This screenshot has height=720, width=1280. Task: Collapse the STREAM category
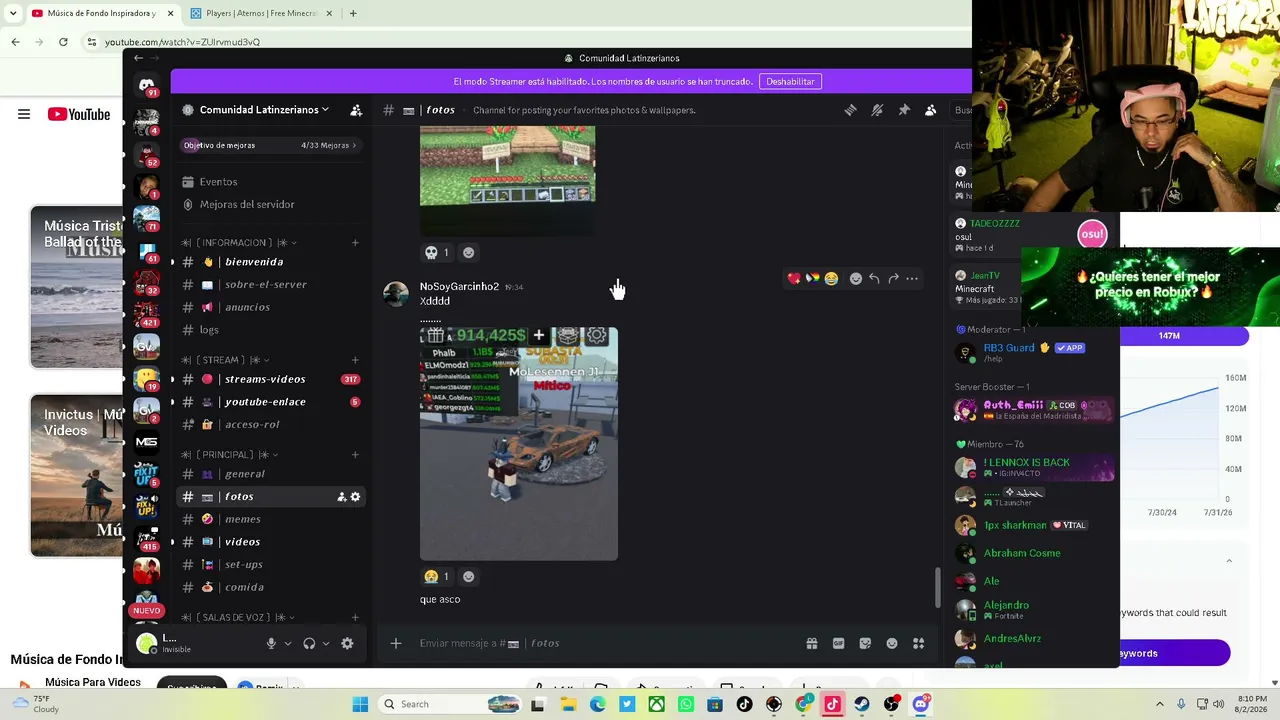tap(226, 360)
